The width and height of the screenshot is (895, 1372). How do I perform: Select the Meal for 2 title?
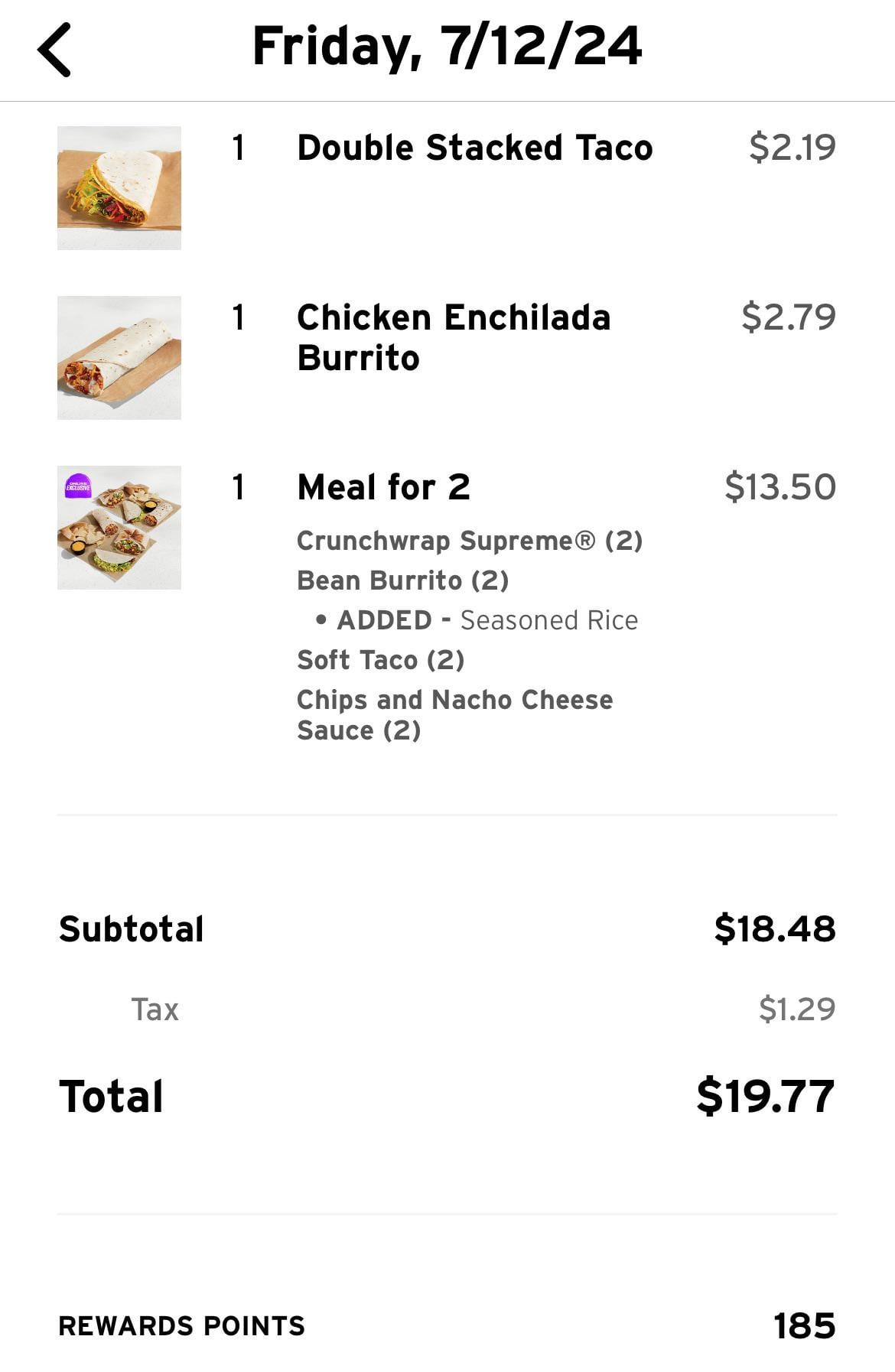[383, 487]
